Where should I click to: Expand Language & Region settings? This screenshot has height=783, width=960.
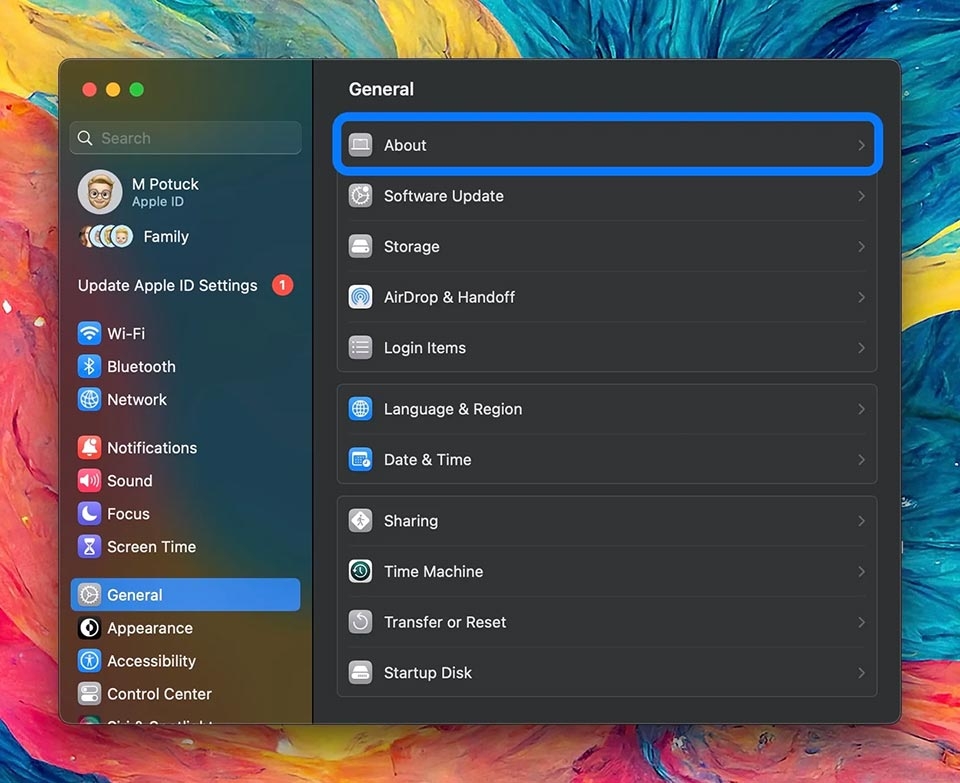[862, 409]
